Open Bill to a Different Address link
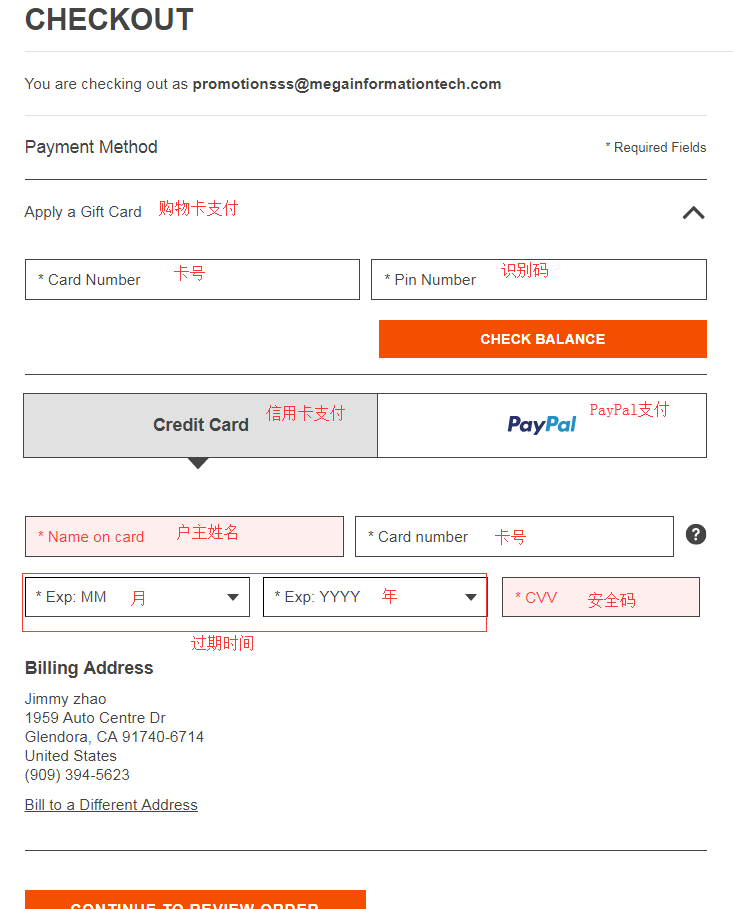Image resolution: width=733 pixels, height=909 pixels. click(x=111, y=805)
